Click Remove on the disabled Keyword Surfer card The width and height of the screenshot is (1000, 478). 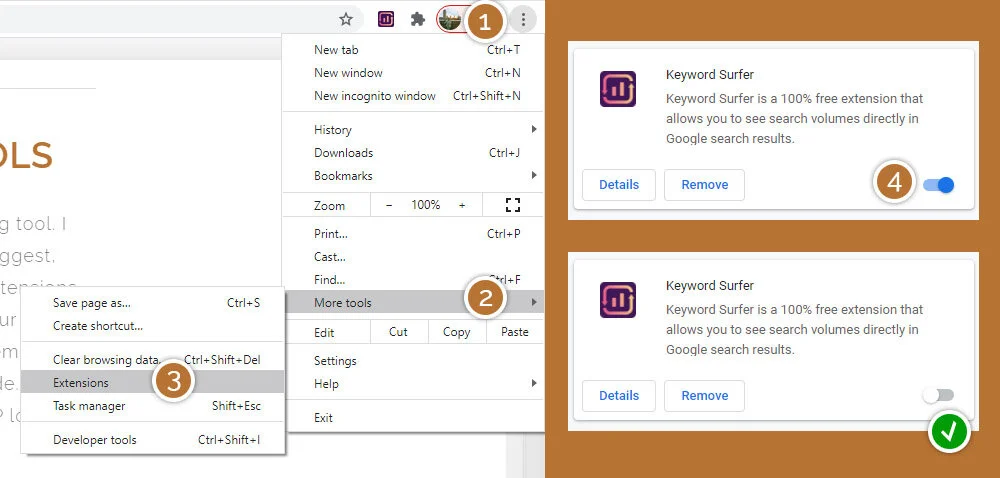pos(705,396)
